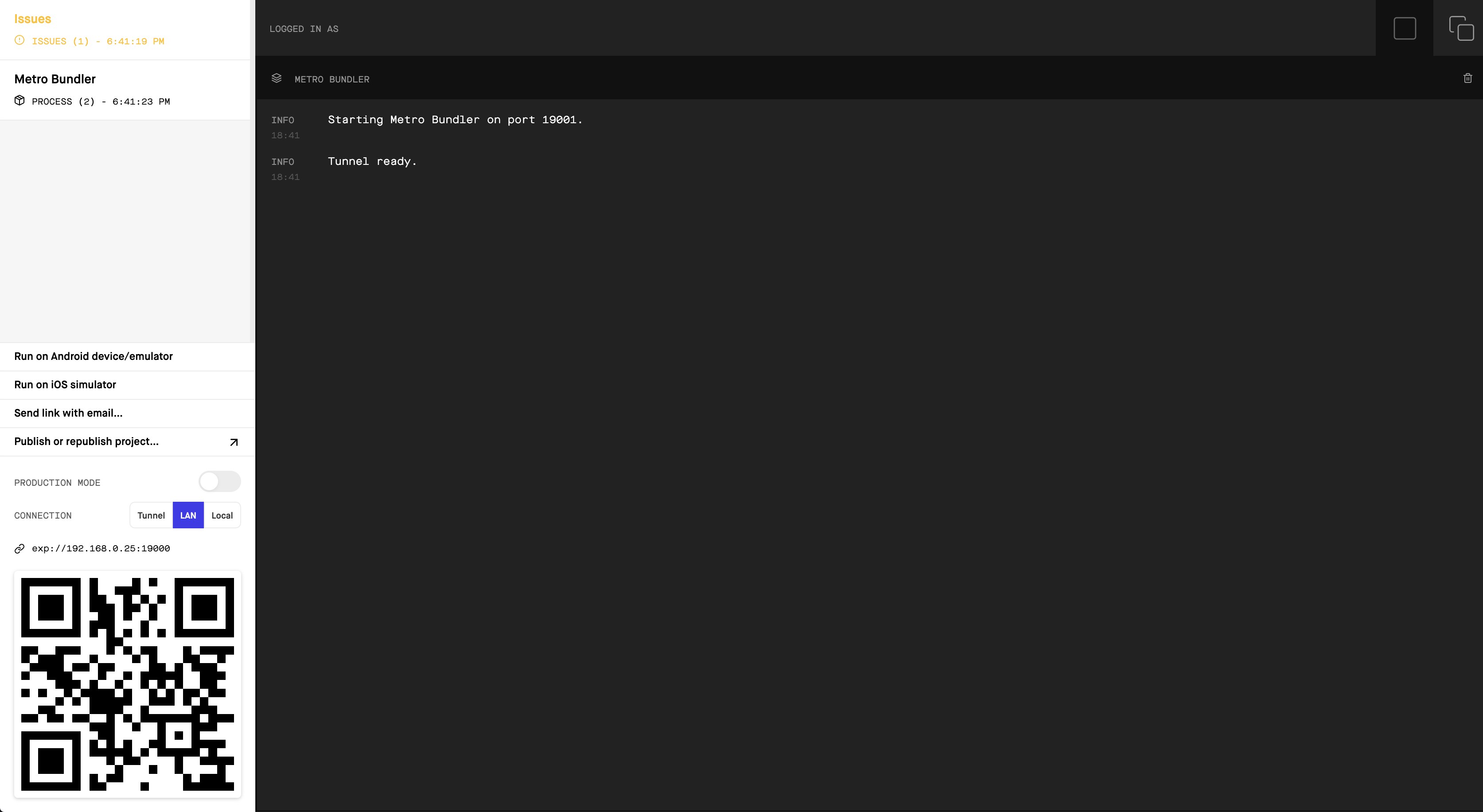Click the link icon beside exp:// URL
This screenshot has height=812, width=1483.
(19, 548)
